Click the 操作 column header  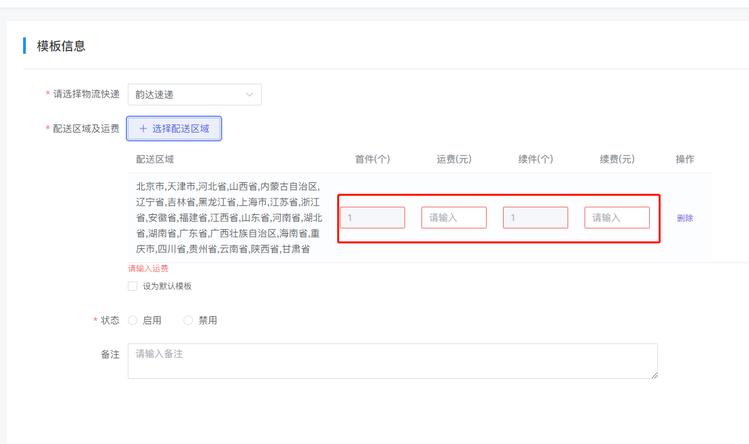coord(685,159)
